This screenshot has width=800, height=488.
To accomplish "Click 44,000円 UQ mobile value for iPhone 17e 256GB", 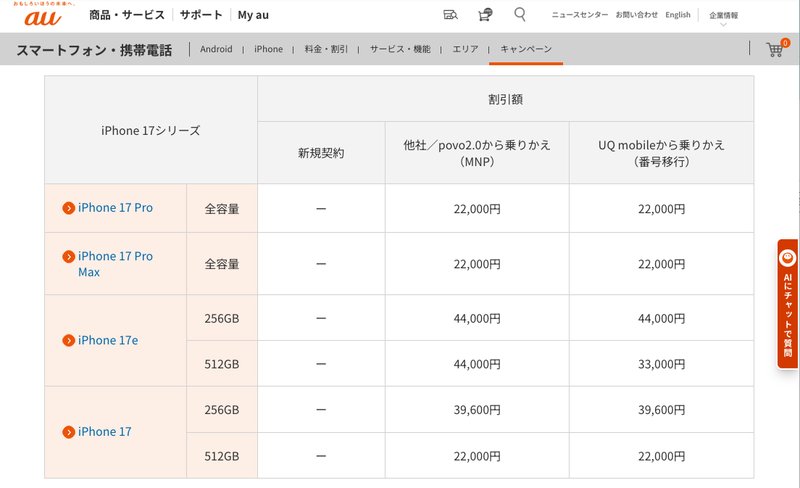I will [661, 318].
